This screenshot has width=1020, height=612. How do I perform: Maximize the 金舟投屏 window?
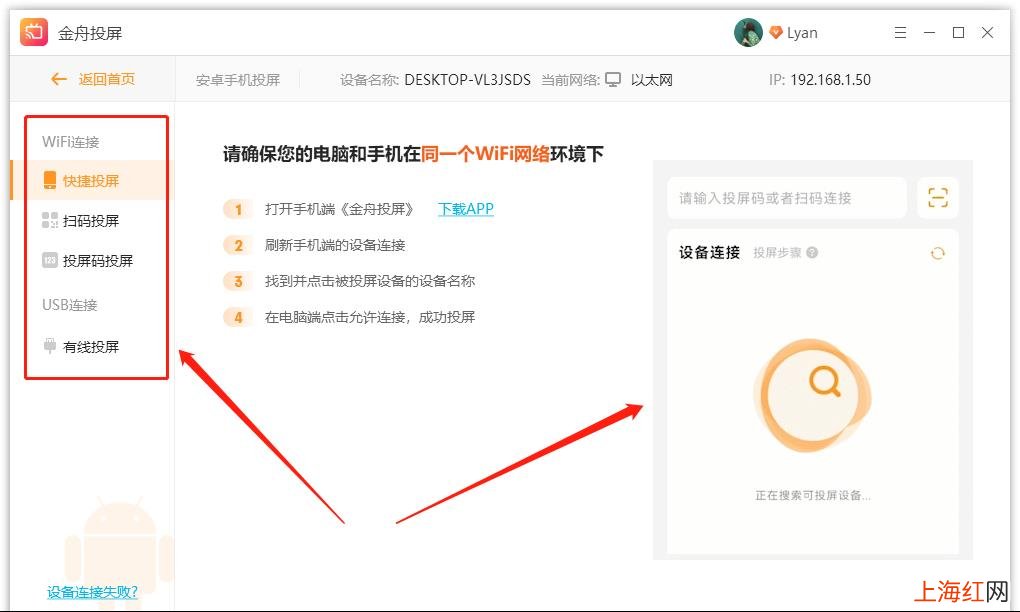[958, 33]
